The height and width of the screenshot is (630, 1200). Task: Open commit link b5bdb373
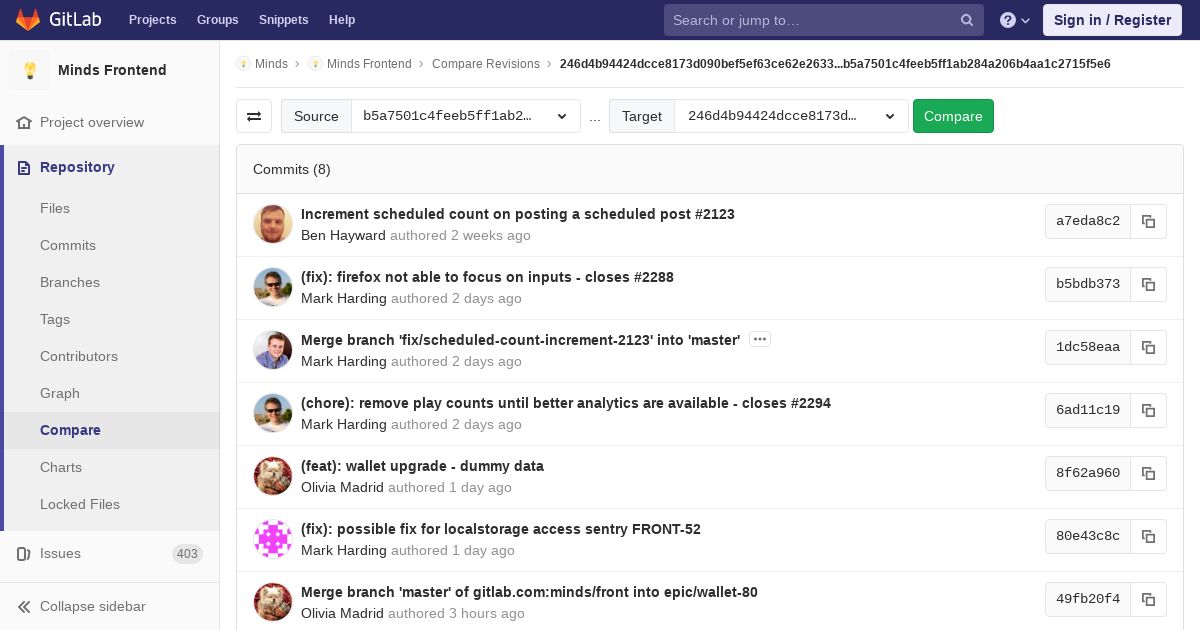[x=1087, y=284]
